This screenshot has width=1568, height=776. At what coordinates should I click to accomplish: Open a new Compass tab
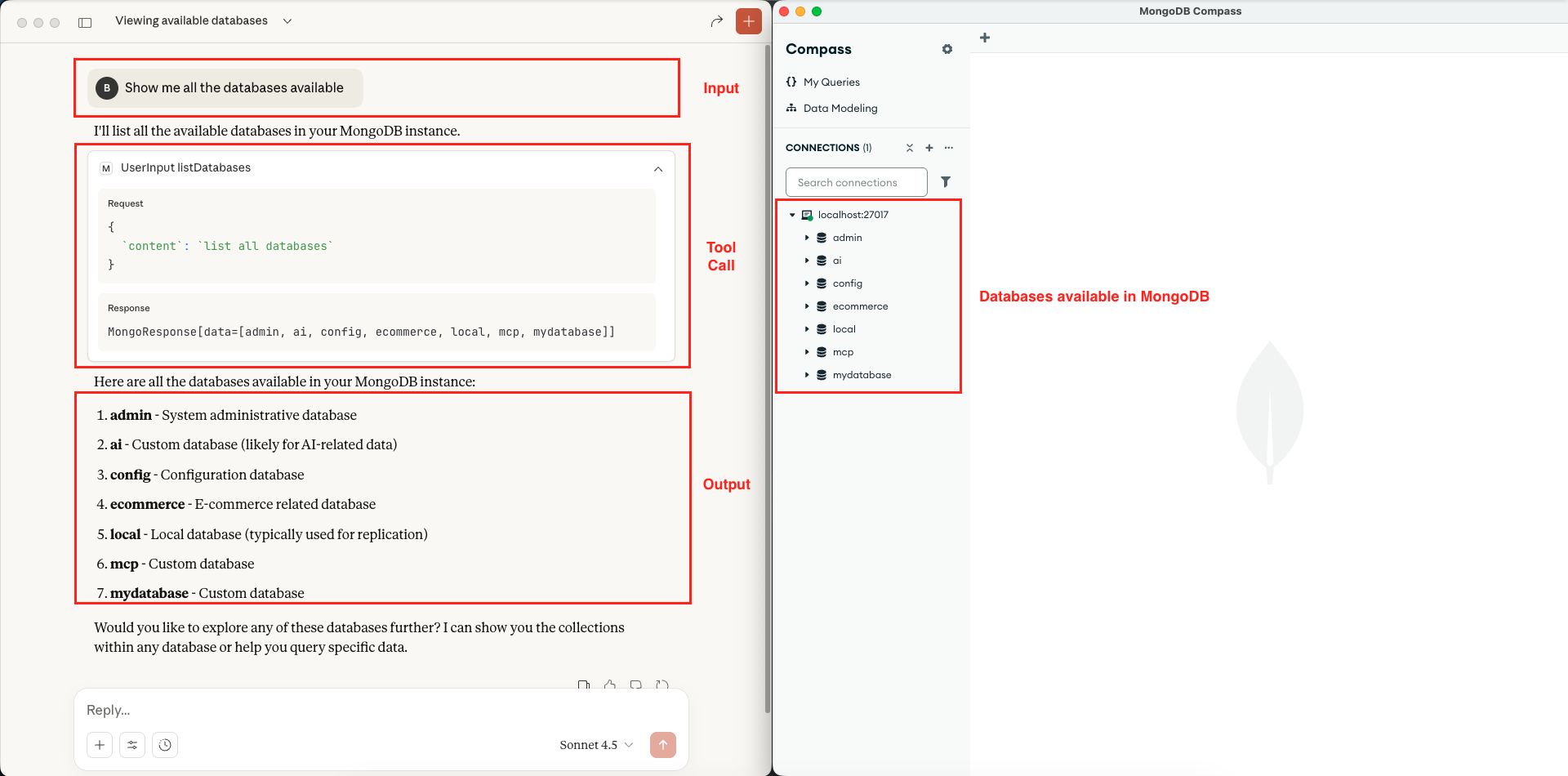[x=984, y=38]
